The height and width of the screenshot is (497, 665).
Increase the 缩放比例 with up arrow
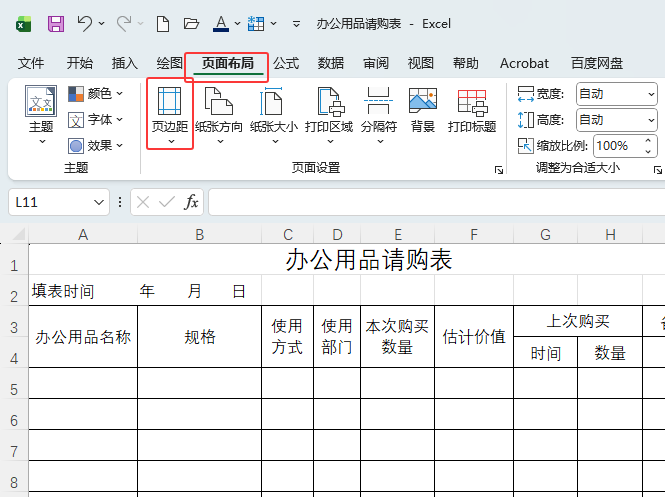pos(648,140)
